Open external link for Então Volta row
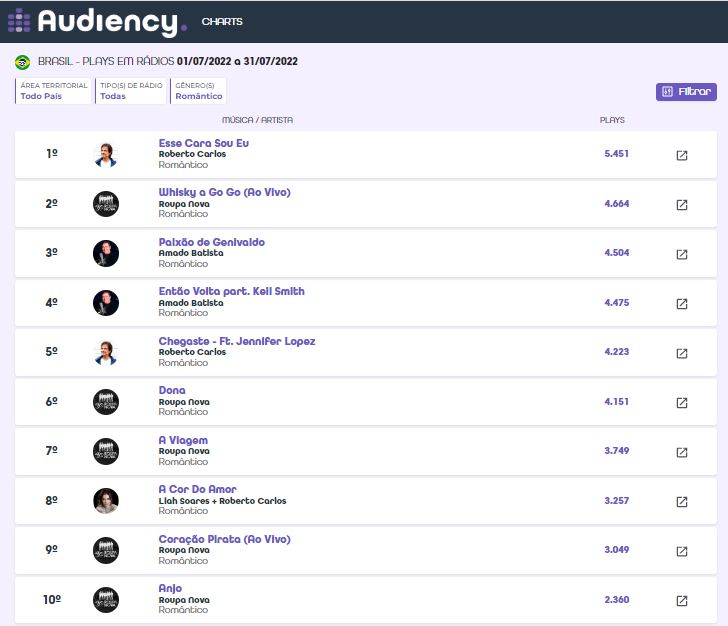Viewport: 728px width, 626px height. (x=682, y=304)
